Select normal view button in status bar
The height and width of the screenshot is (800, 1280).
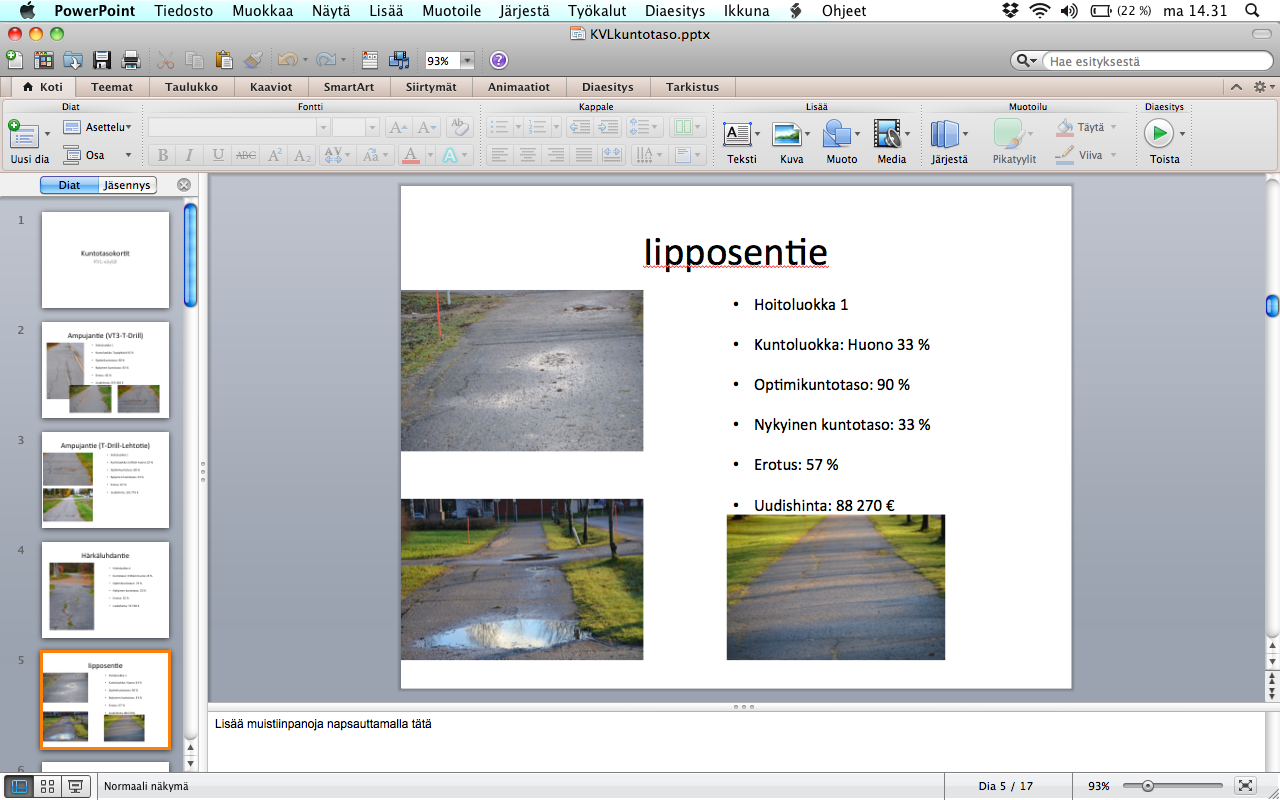point(19,786)
